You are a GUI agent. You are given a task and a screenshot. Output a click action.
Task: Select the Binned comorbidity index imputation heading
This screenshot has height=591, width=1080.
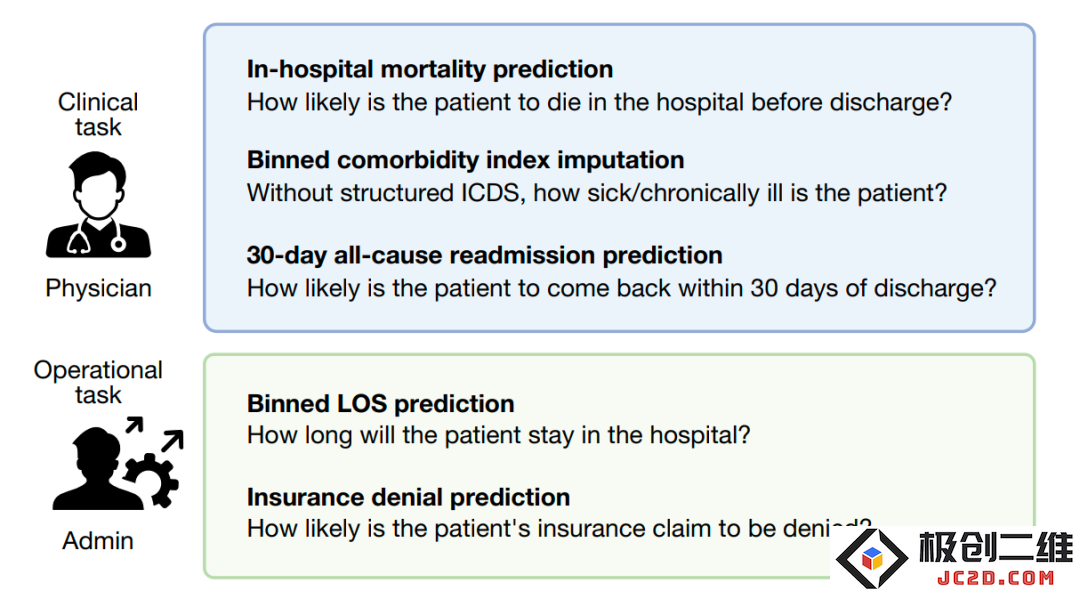466,160
